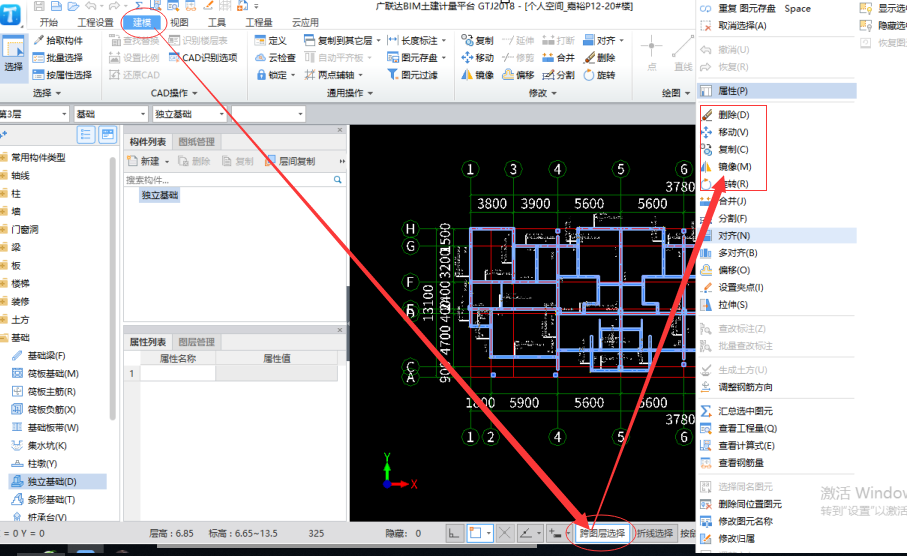Open the 独立基础 component dropdown
Viewport: 907px width, 556px height.
tap(189, 114)
